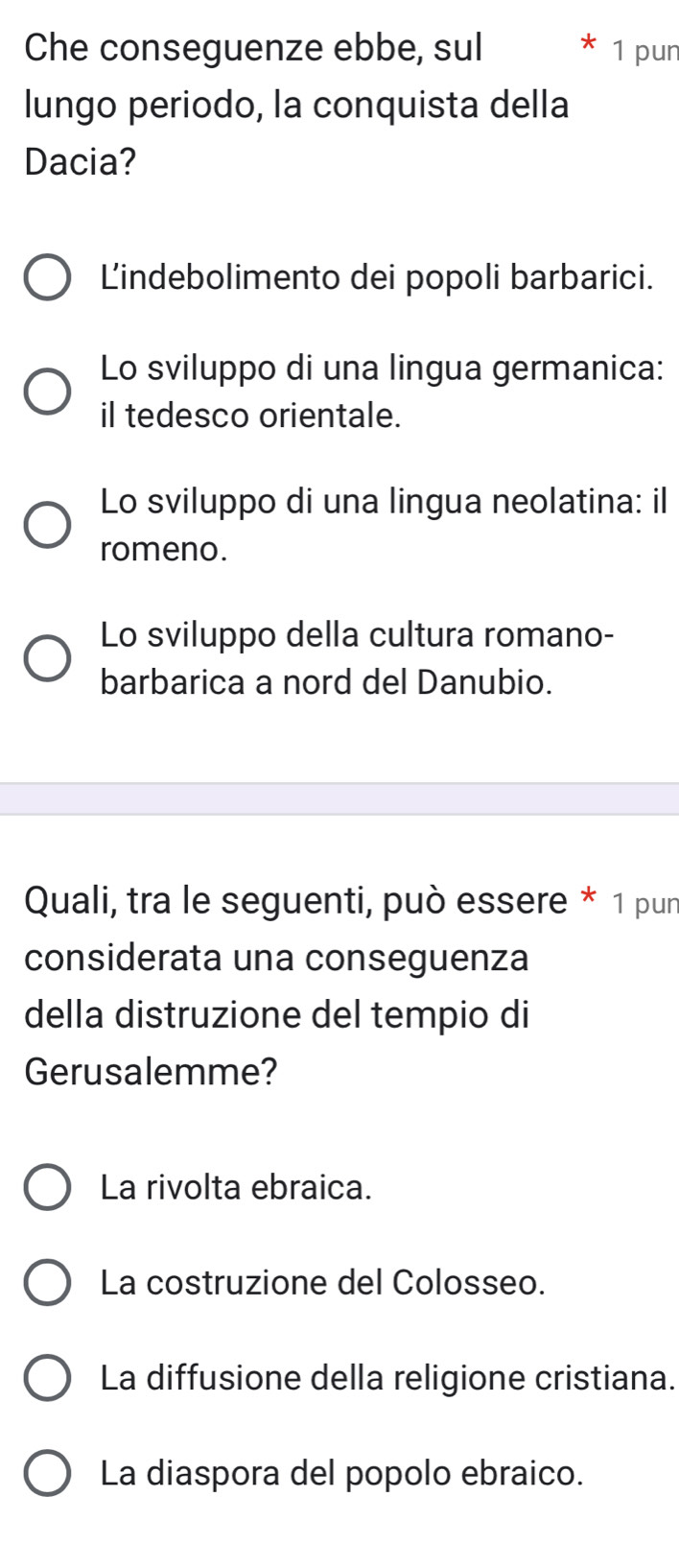
Task: Click the answer label ending in "romeno."
Action: pos(164,549)
